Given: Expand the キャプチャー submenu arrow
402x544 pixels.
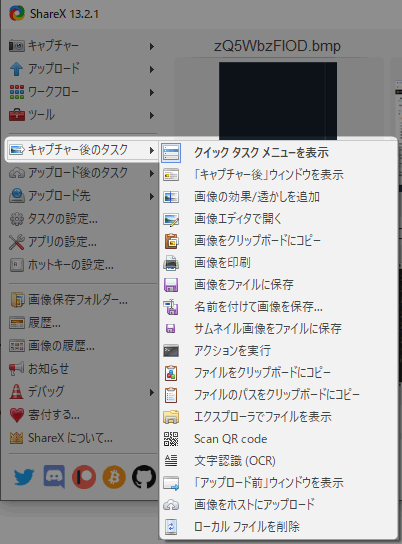Looking at the screenshot, I should [152, 46].
